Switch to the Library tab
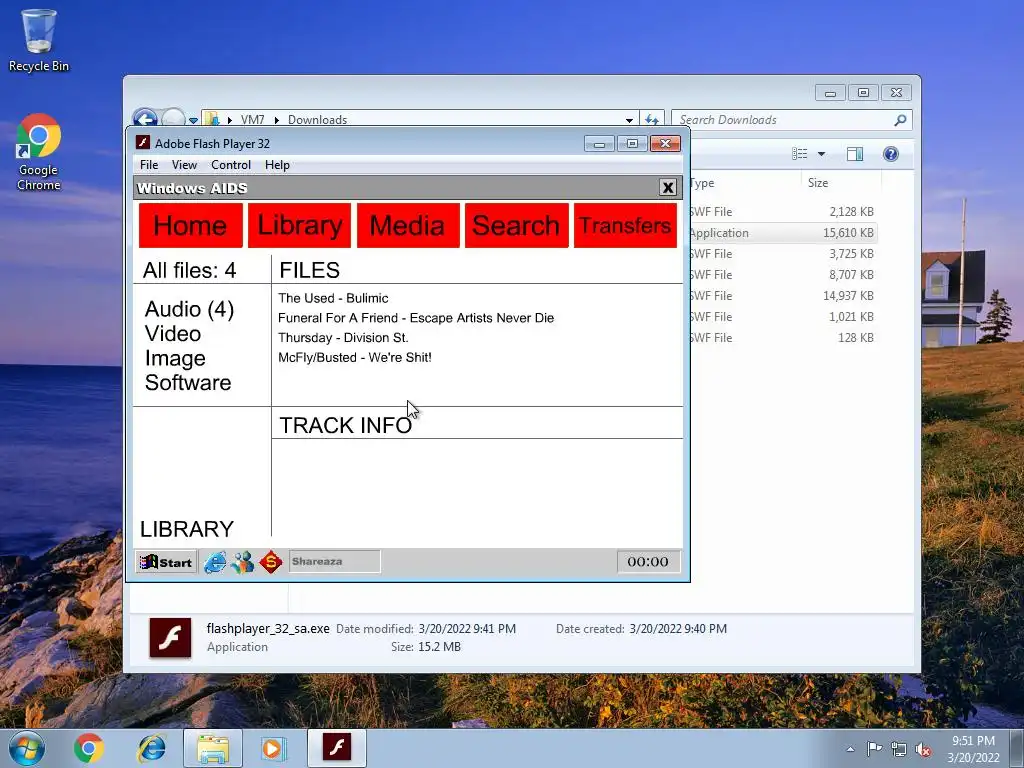Image resolution: width=1024 pixels, height=768 pixels. pyautogui.click(x=299, y=225)
